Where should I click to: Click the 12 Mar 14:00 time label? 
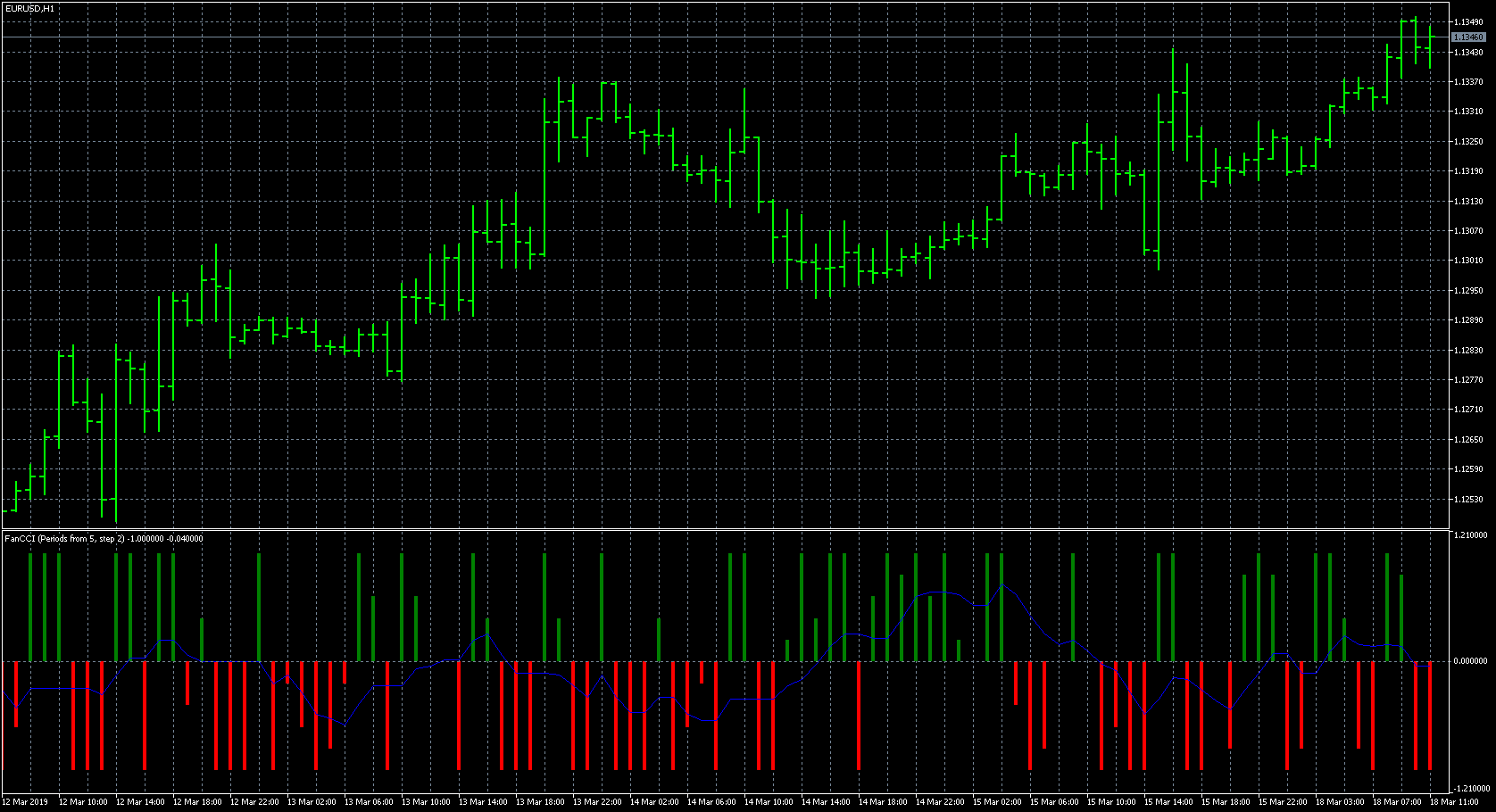point(140,802)
